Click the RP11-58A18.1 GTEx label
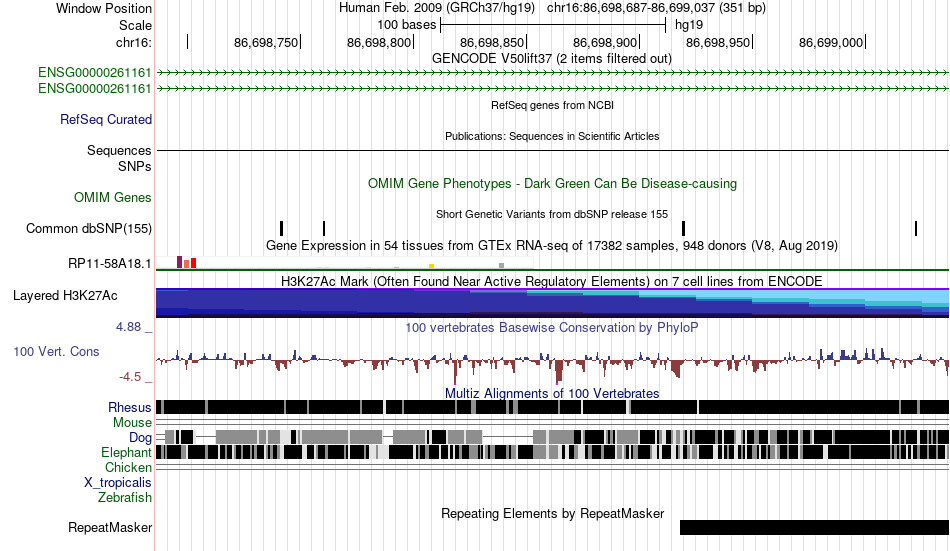 [x=110, y=264]
